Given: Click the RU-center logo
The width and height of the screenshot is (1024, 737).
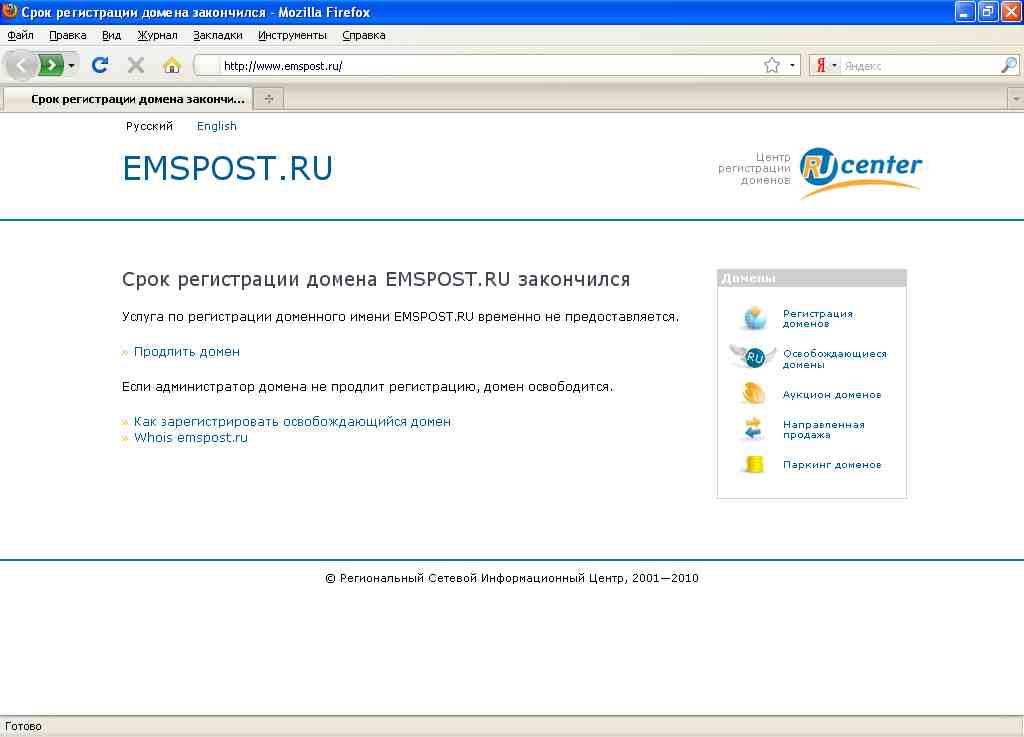Looking at the screenshot, I should pos(859,172).
